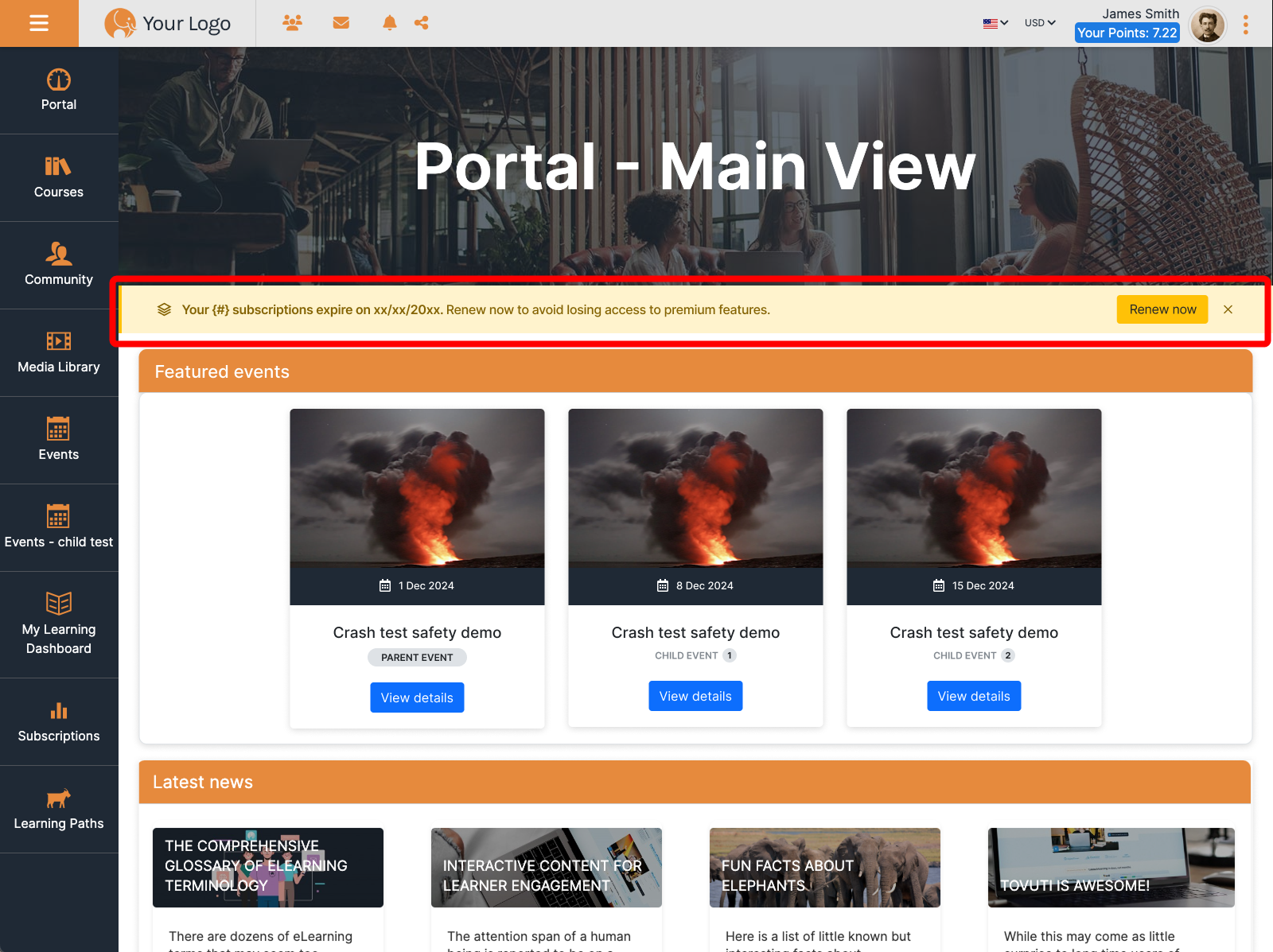1273x952 pixels.
Task: Toggle the hamburger menu sidebar
Action: 39,23
